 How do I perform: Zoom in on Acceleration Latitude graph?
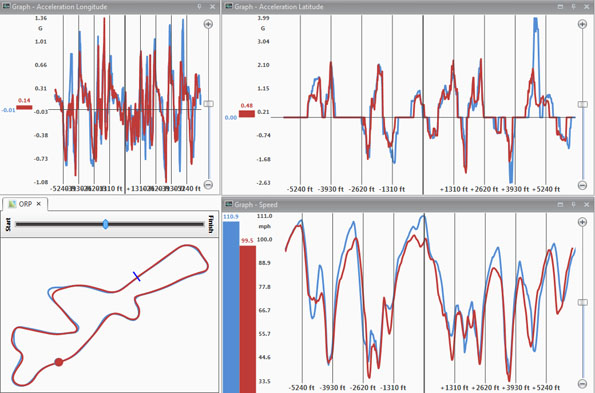(x=582, y=24)
